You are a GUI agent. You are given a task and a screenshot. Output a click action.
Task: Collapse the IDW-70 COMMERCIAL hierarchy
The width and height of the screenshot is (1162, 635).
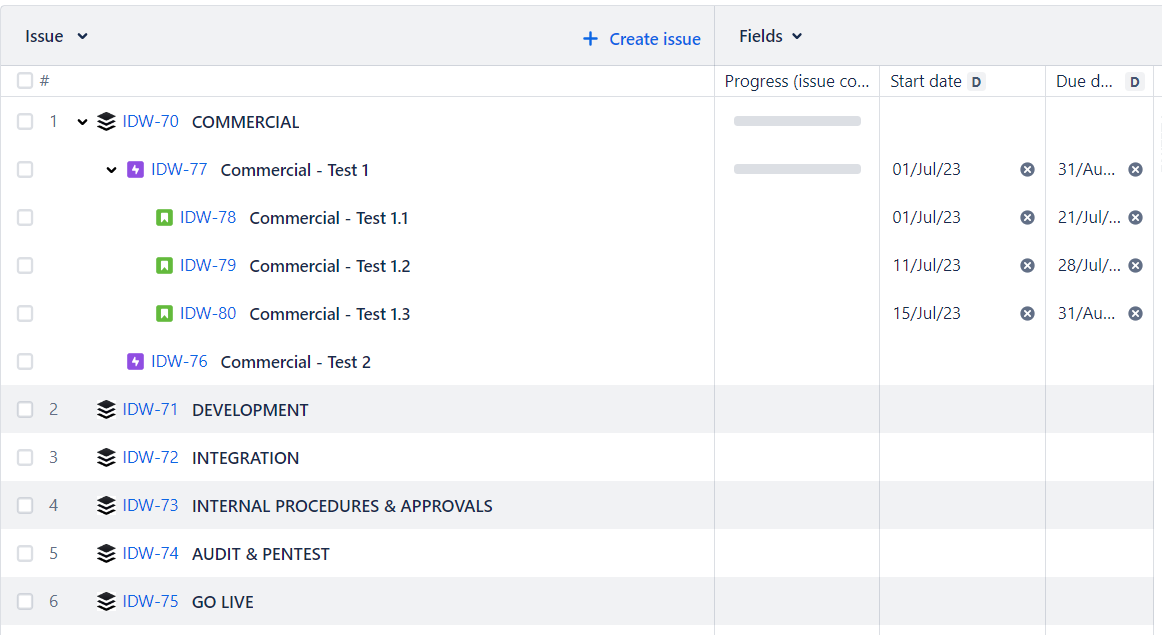click(82, 122)
